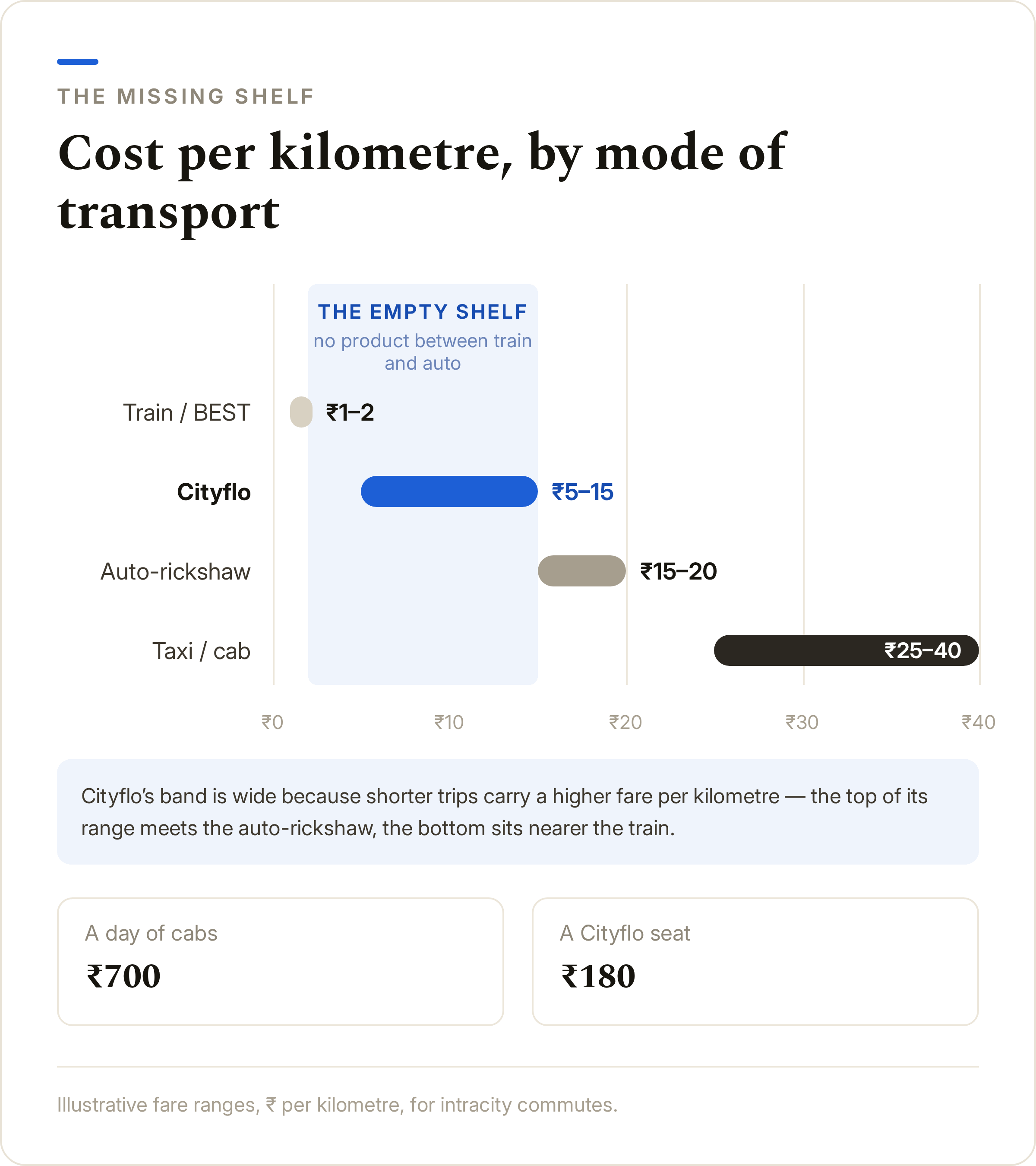Open the A day of cabs card
This screenshot has height=1166, width=1036.
click(281, 961)
